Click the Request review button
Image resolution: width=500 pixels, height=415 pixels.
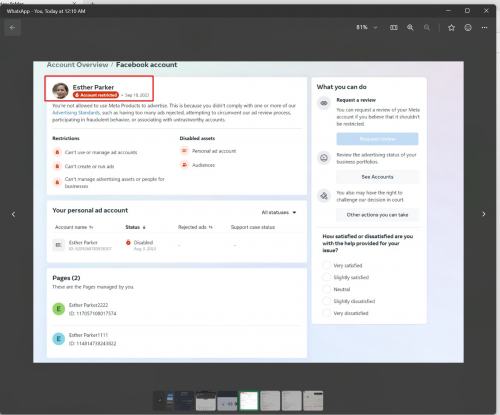[x=377, y=139]
